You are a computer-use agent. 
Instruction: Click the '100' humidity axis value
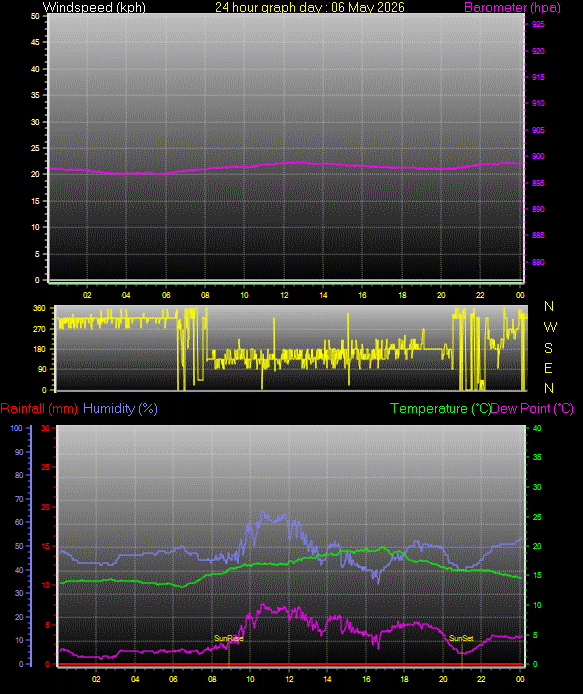pos(16,428)
